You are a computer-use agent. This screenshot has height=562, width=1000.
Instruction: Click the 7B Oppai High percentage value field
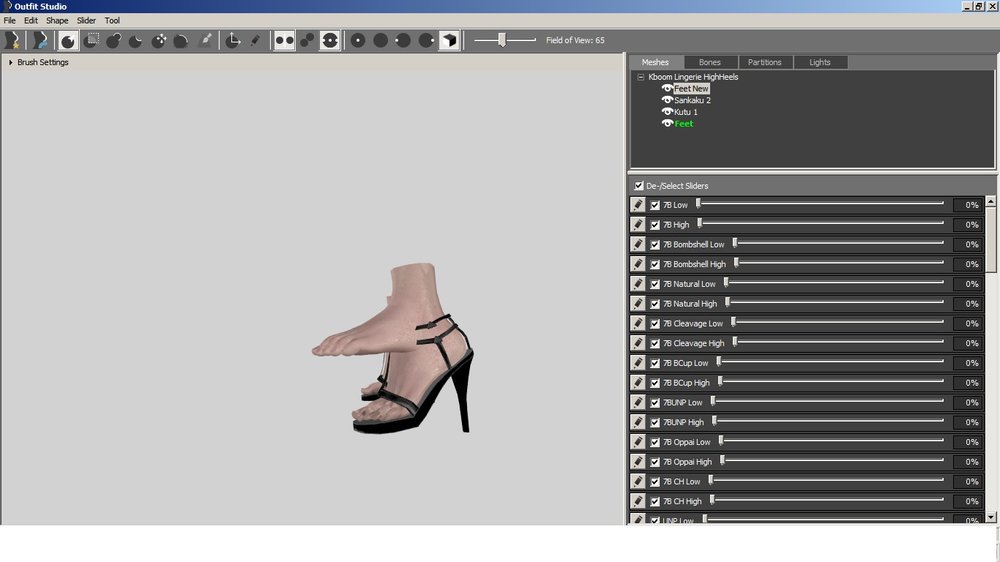[x=969, y=461]
